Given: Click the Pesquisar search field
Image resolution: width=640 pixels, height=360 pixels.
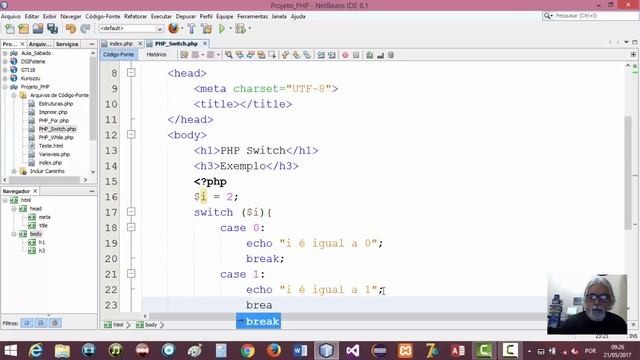Looking at the screenshot, I should click(x=590, y=16).
